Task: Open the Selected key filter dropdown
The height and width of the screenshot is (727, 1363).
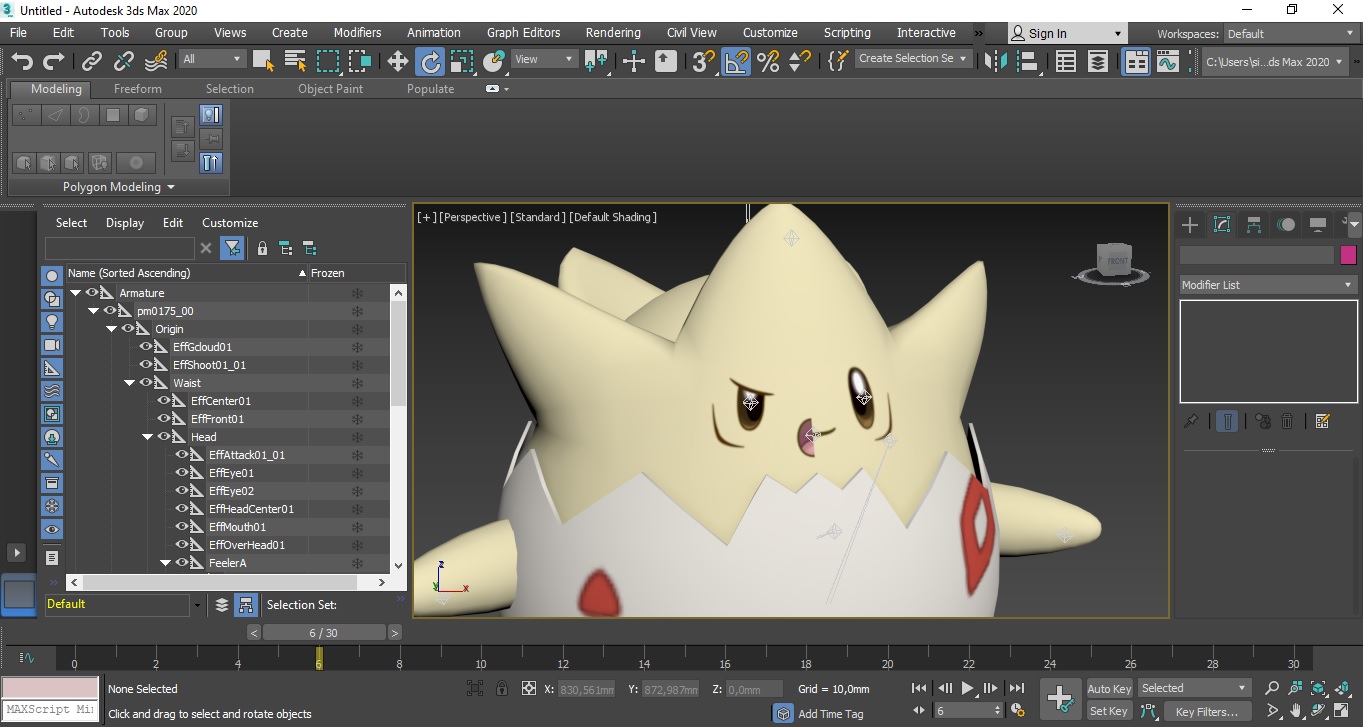Action: (1194, 688)
